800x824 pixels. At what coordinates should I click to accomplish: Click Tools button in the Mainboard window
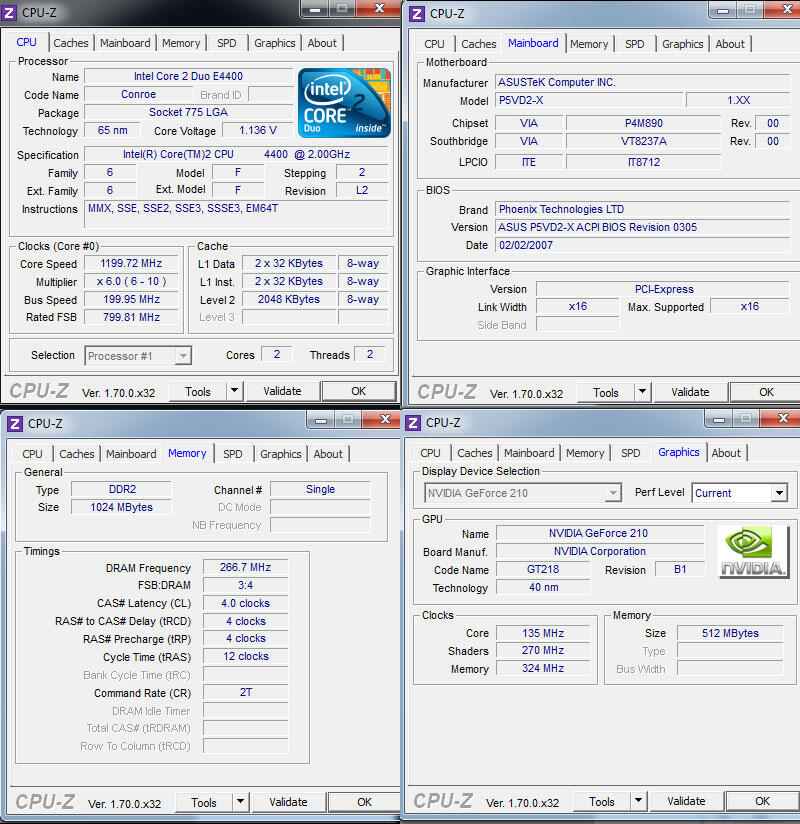[x=606, y=393]
